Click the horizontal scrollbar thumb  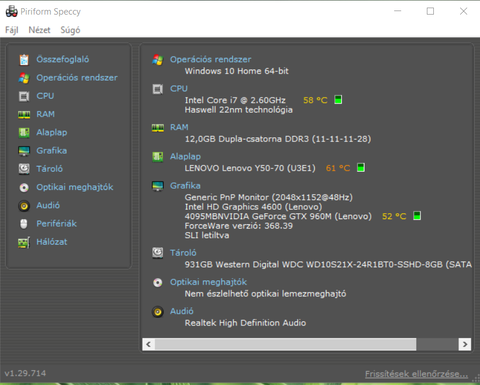coord(286,344)
